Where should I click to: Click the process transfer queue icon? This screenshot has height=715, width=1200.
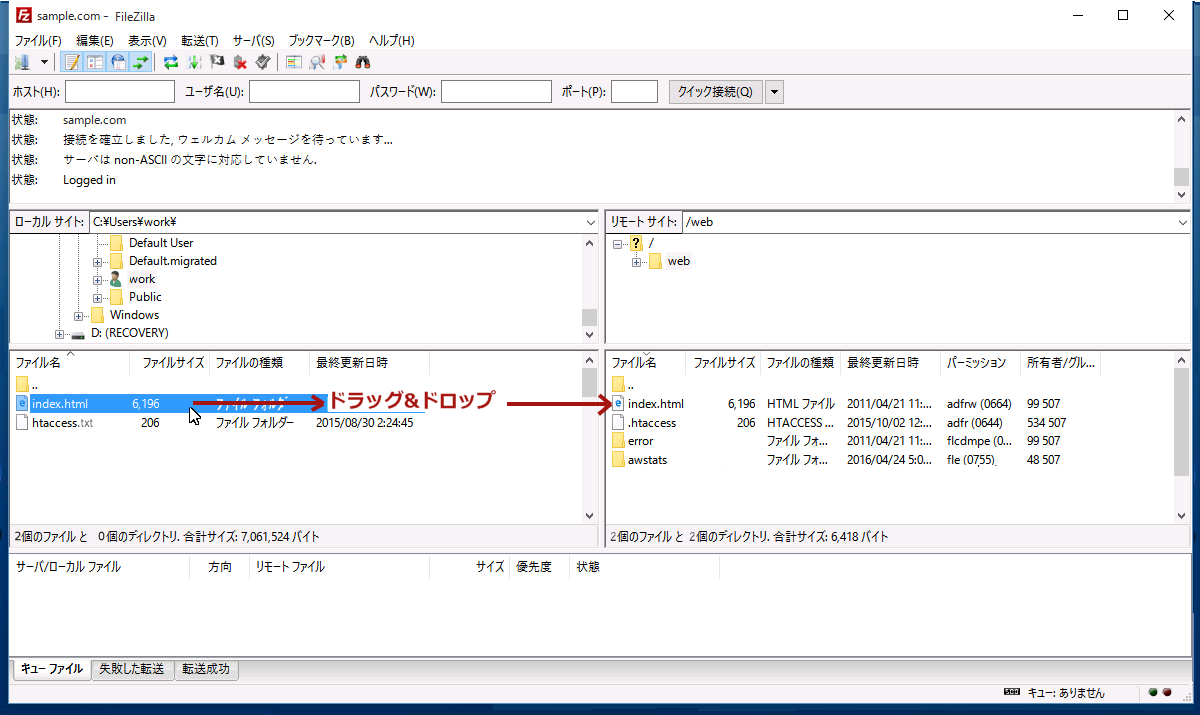click(194, 62)
